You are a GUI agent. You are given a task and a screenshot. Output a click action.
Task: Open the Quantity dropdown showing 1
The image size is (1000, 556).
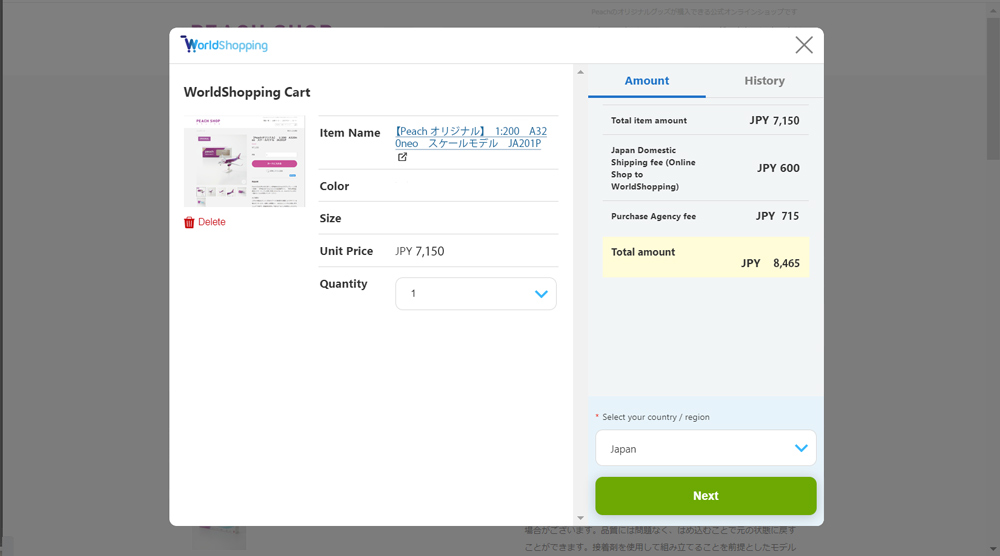[x=475, y=294]
